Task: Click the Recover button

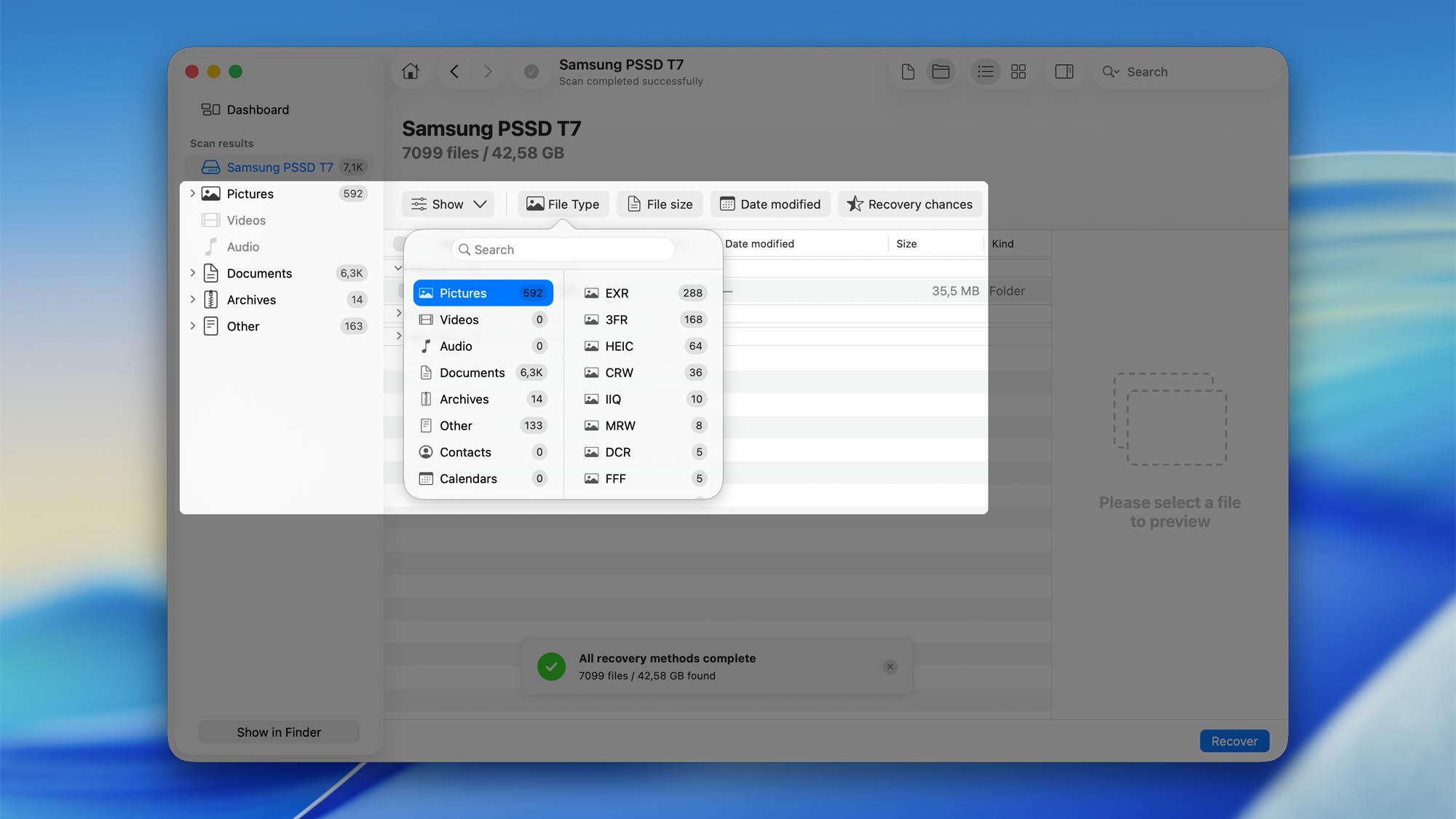Action: click(x=1234, y=740)
